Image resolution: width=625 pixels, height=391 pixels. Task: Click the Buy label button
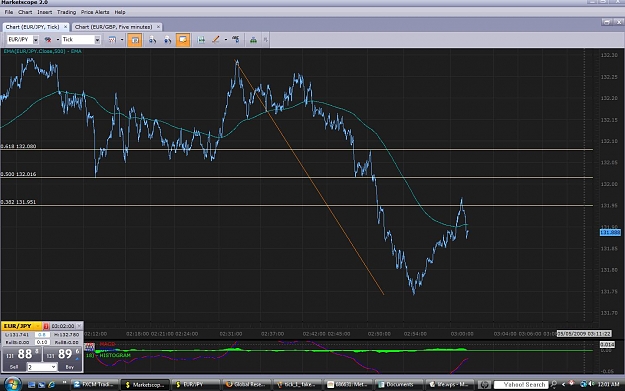click(70, 367)
